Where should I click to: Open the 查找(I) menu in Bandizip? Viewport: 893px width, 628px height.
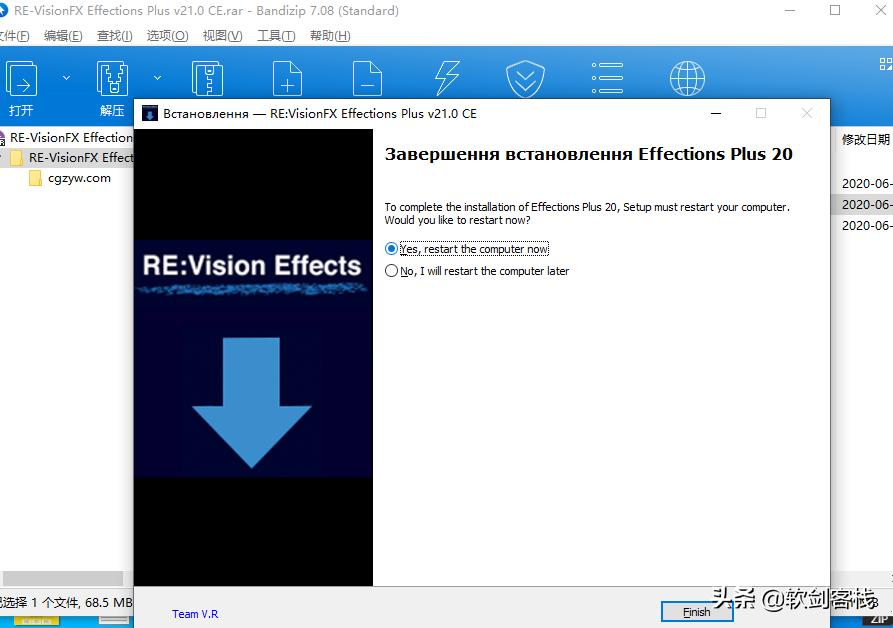(114, 36)
